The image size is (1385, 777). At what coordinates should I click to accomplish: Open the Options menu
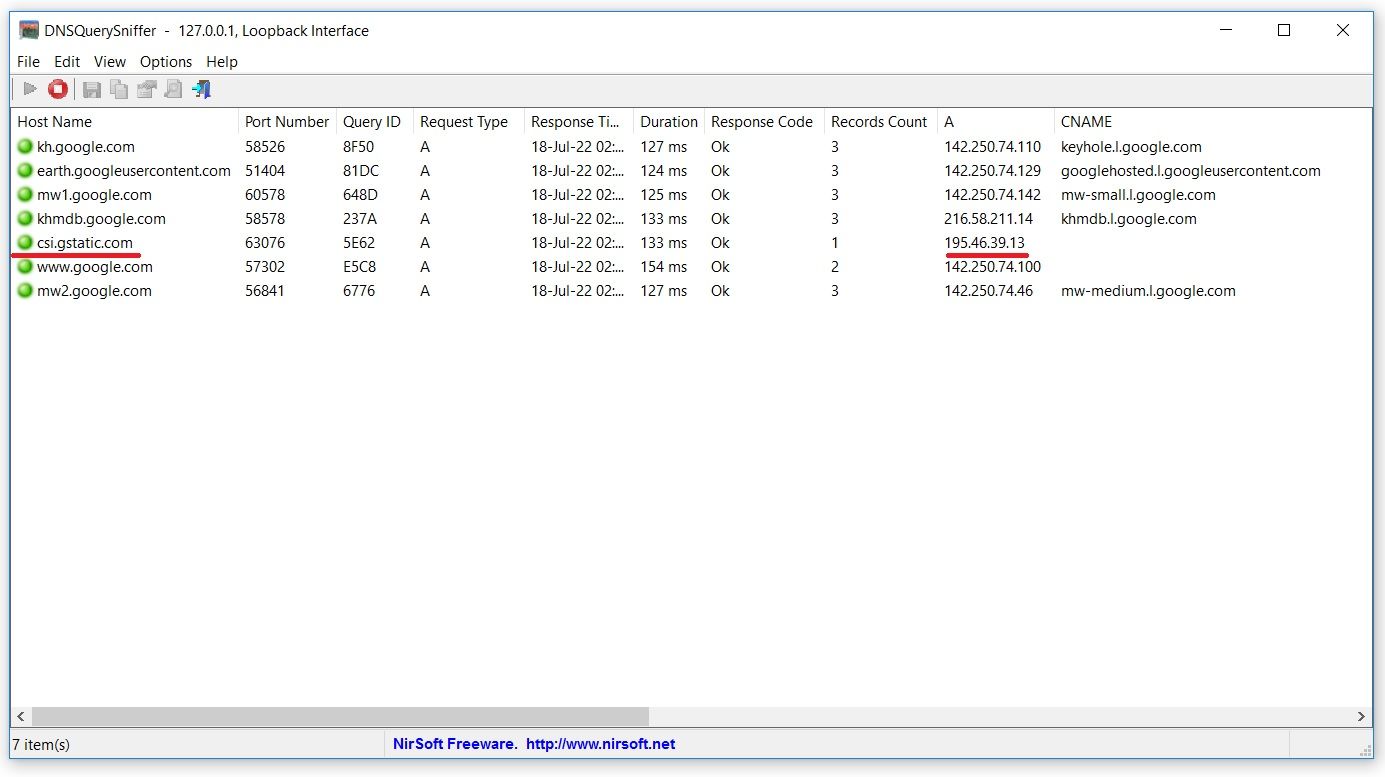pos(166,61)
